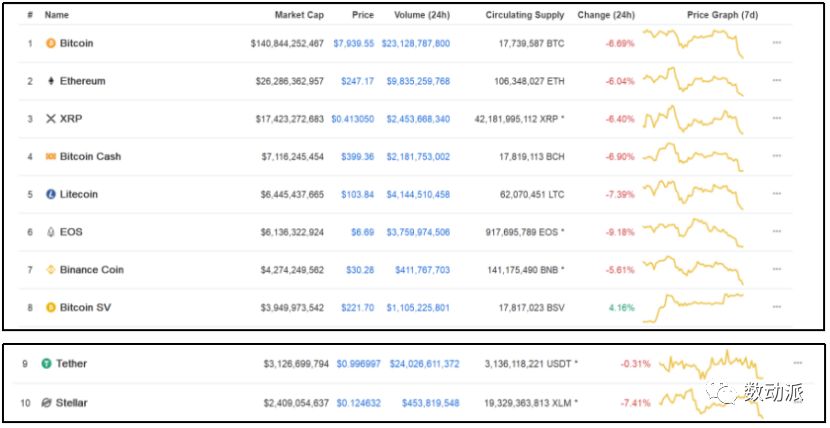
Task: Open the more options menu for Binance Coin row
Action: tap(777, 269)
